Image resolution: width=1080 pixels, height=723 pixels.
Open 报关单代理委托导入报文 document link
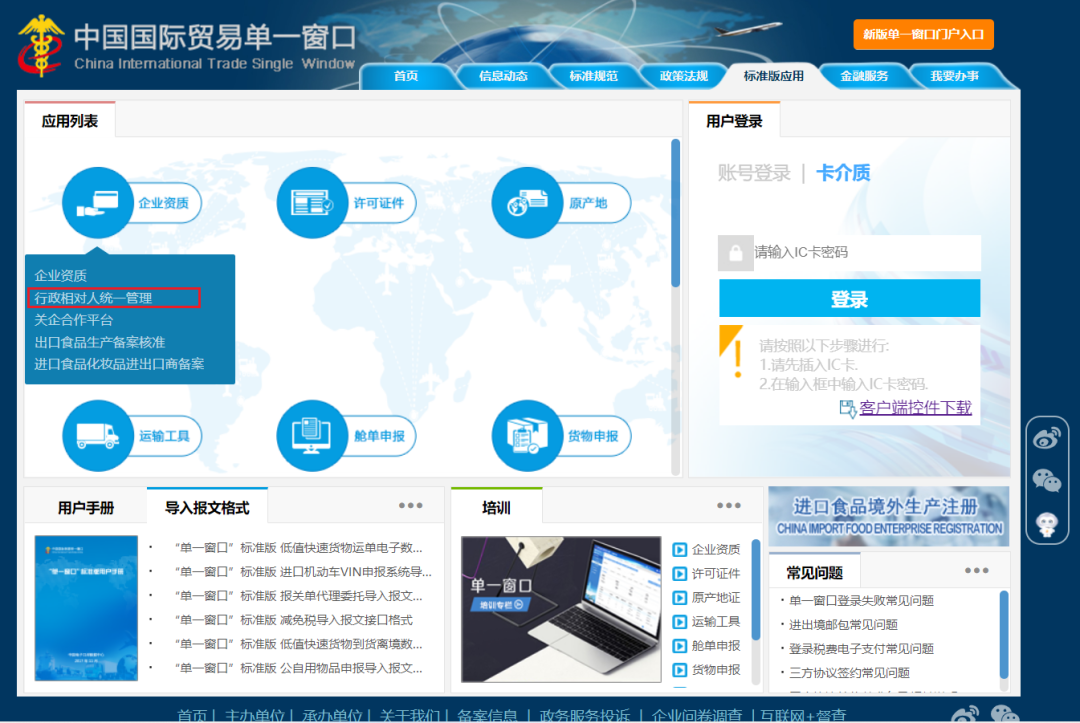299,596
